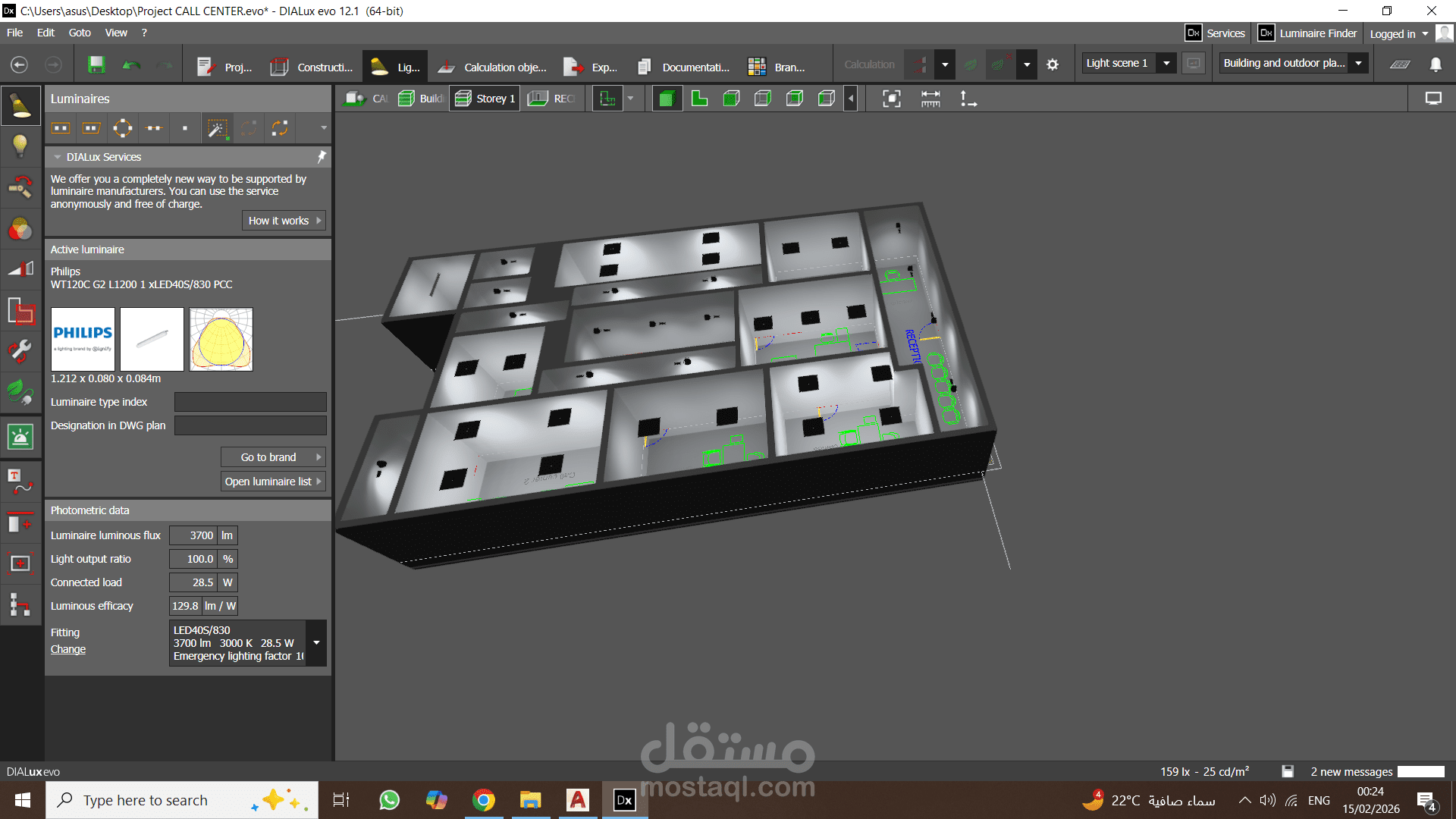Open the Fitting LED40S/830 dropdown
This screenshot has width=1456, height=819.
coord(316,642)
